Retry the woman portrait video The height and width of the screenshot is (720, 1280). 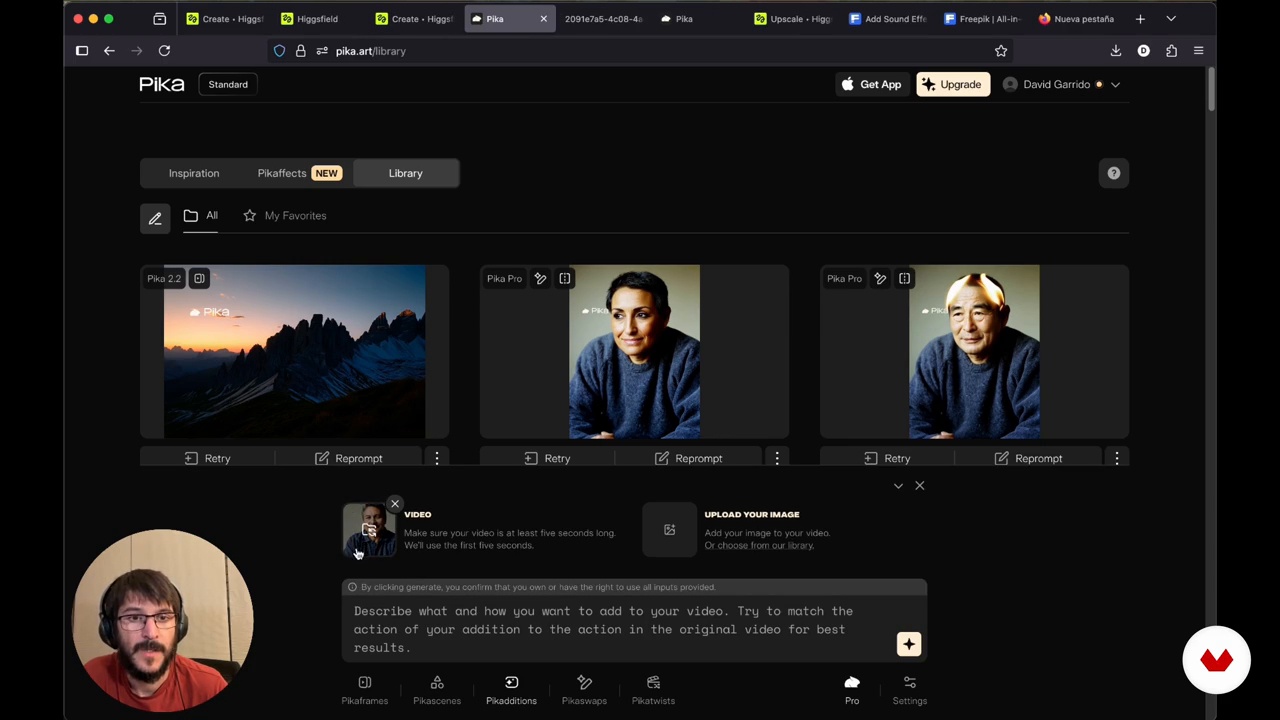tap(547, 458)
